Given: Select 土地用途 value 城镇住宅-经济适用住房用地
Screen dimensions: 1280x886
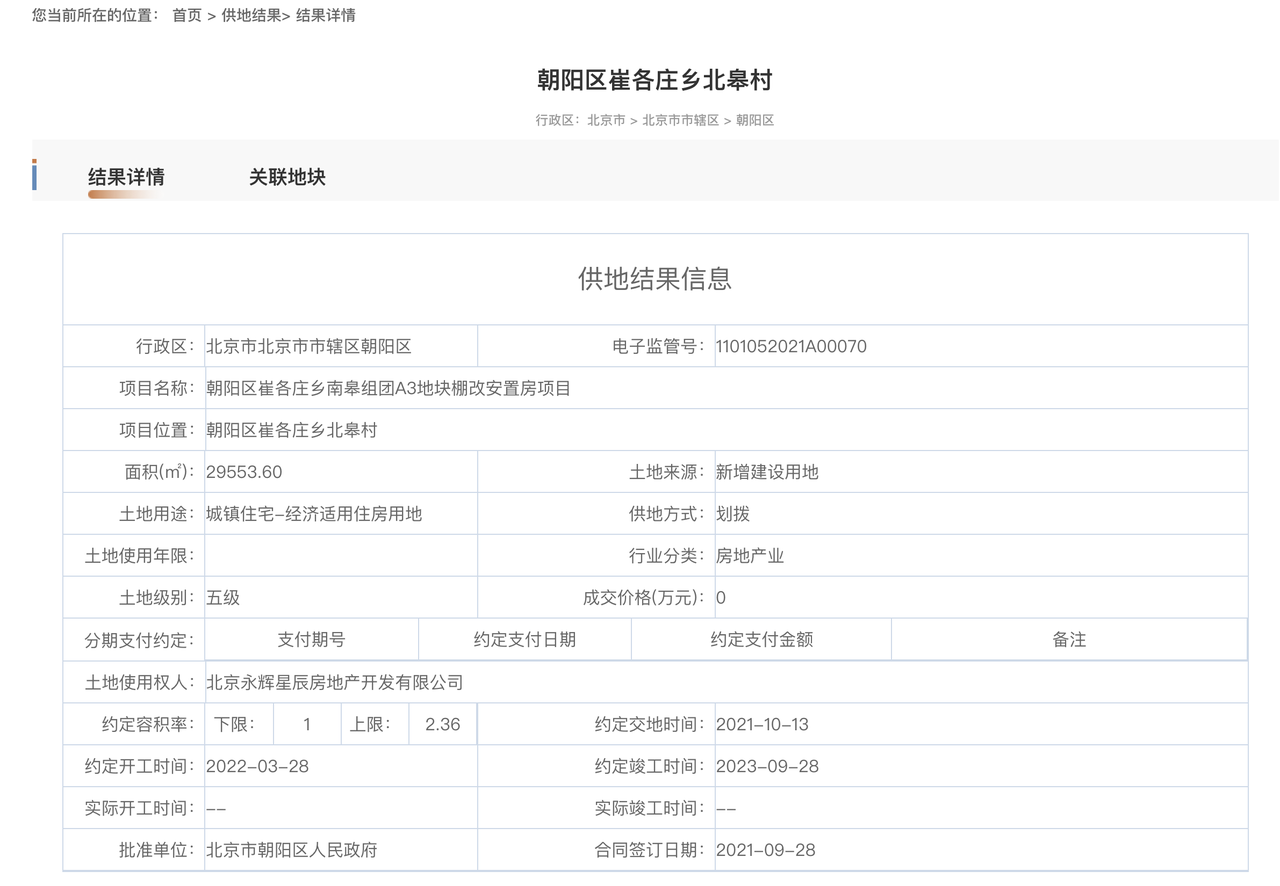Looking at the screenshot, I should [314, 515].
